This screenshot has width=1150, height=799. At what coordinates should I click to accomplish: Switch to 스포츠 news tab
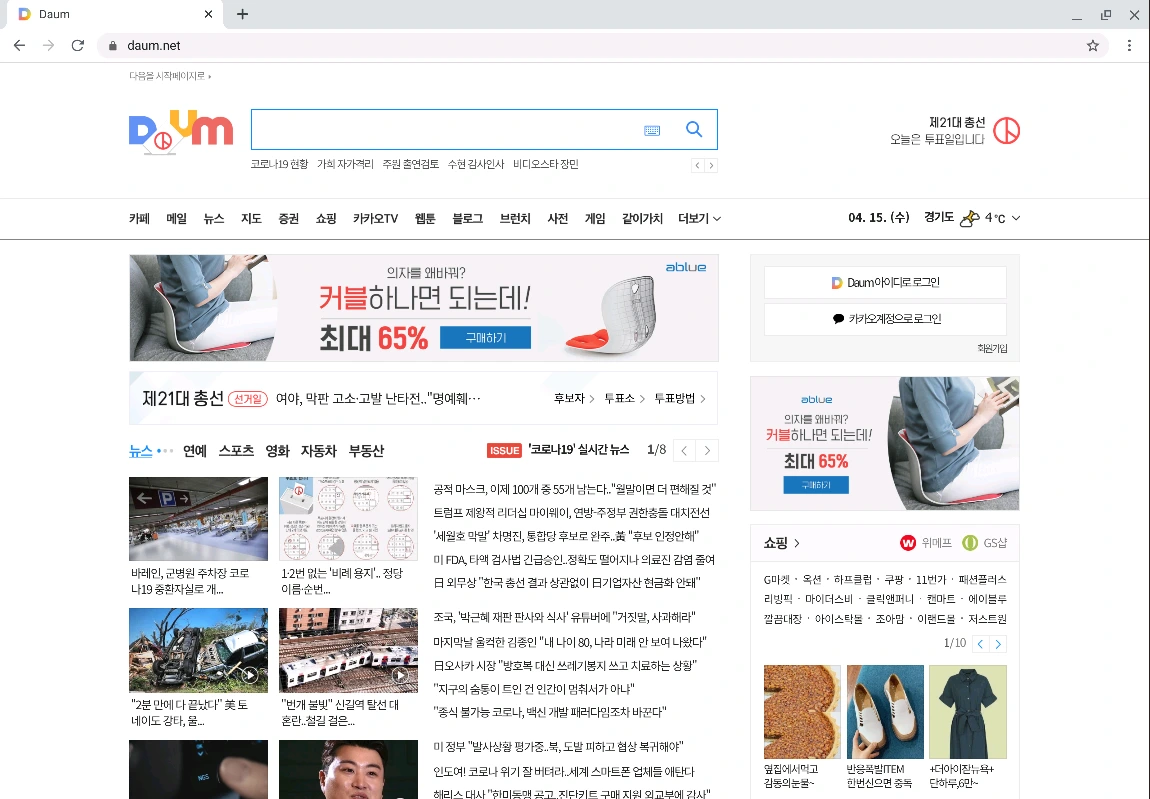click(x=236, y=450)
